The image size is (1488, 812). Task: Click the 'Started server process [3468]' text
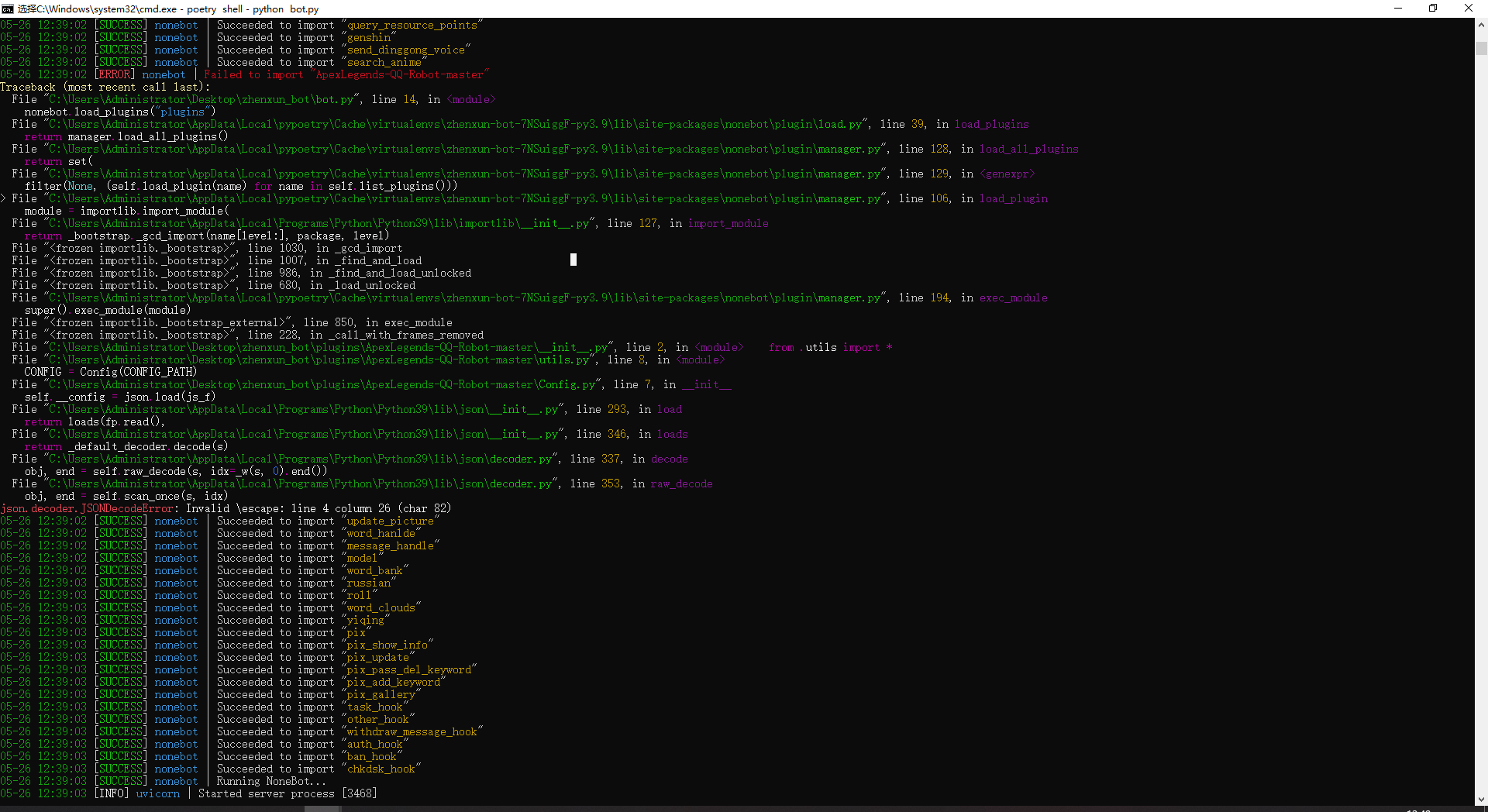tap(288, 793)
